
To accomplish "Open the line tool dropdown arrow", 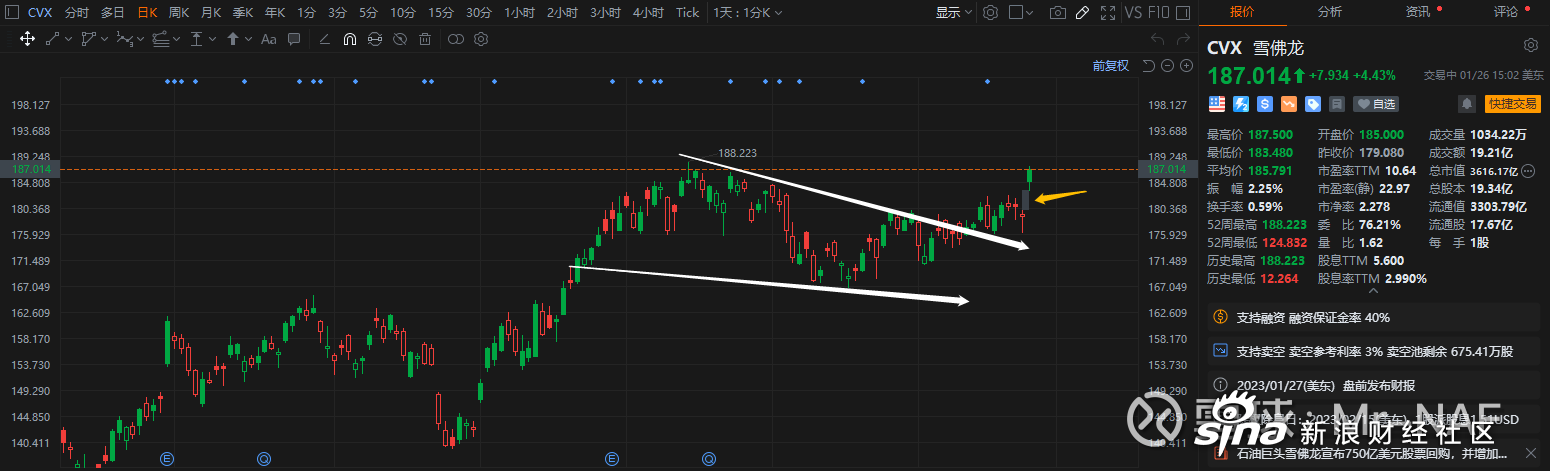I will point(68,39).
